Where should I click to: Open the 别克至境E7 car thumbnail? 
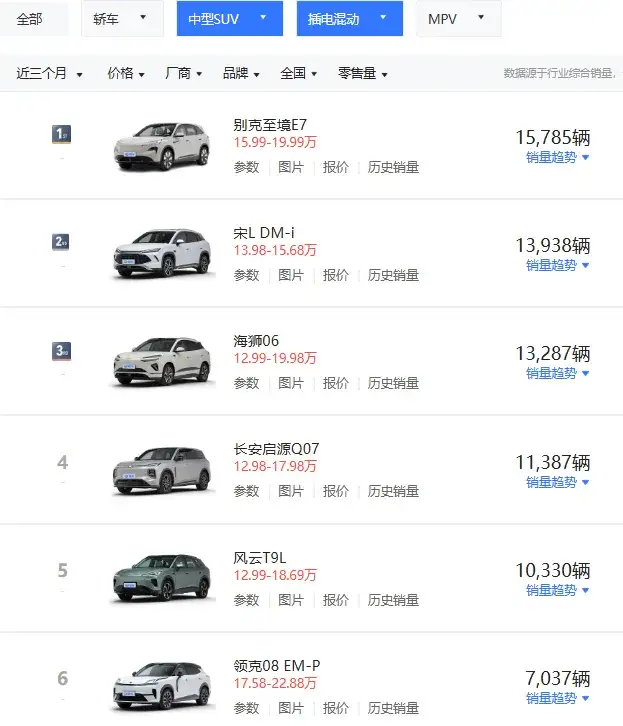[x=162, y=146]
